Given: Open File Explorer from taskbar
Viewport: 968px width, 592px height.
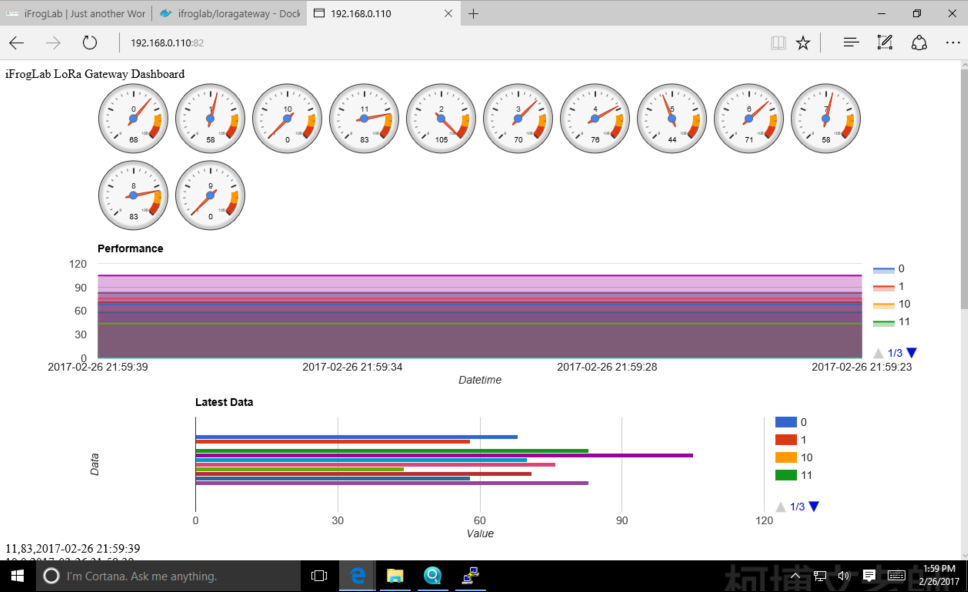Looking at the screenshot, I should click(x=395, y=576).
